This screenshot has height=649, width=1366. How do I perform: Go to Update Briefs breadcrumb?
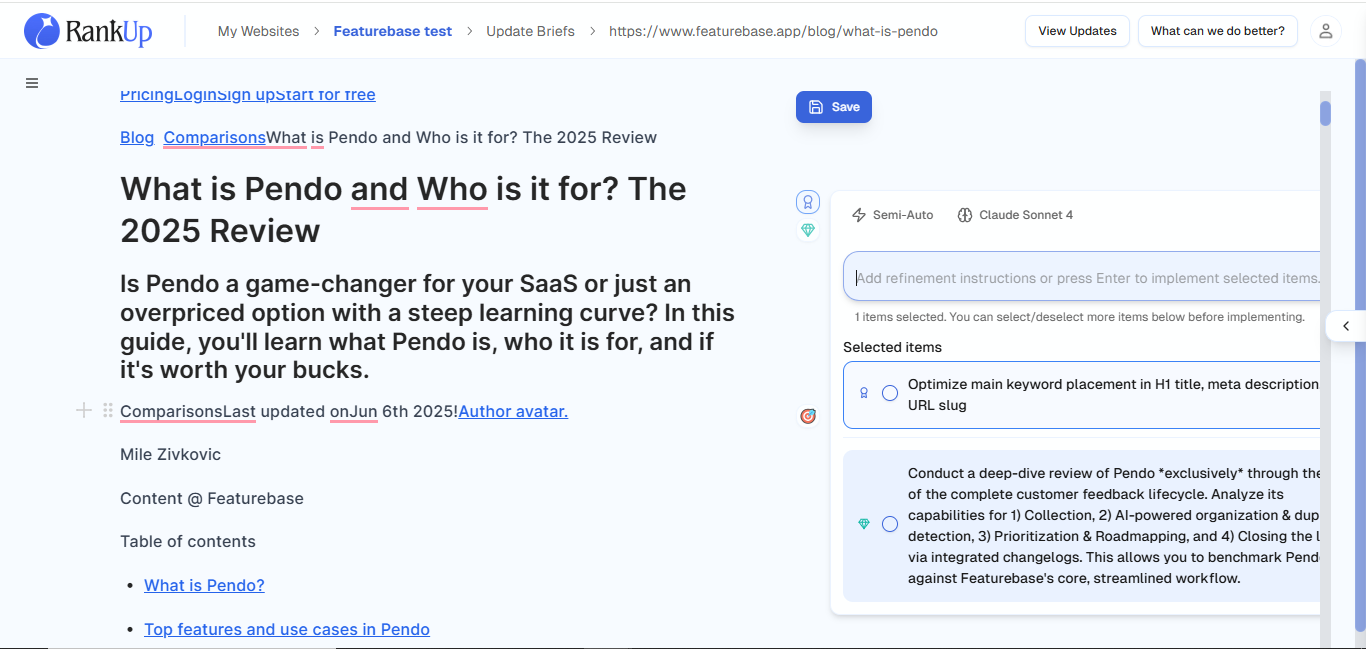click(x=530, y=31)
